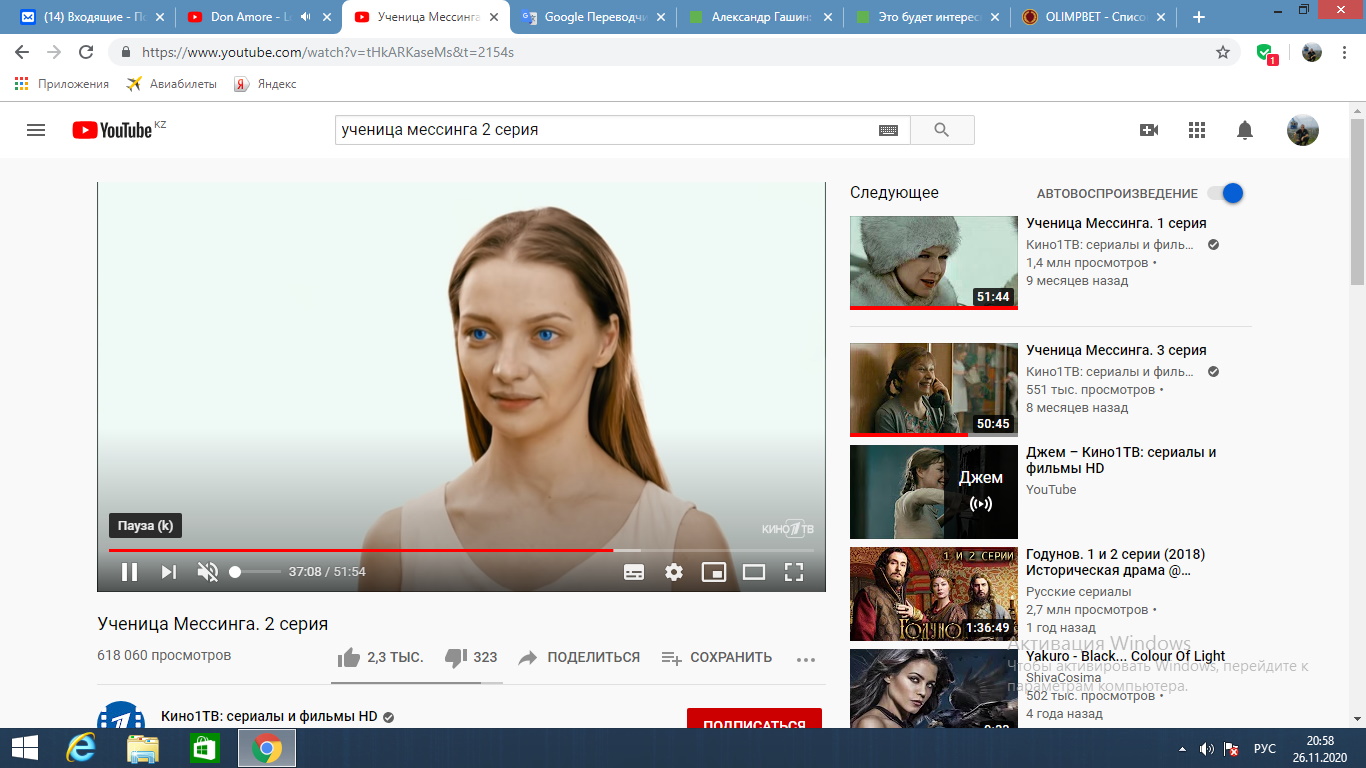Open the Chrome profile avatar in toolbar
The width and height of the screenshot is (1366, 768).
pos(1312,52)
